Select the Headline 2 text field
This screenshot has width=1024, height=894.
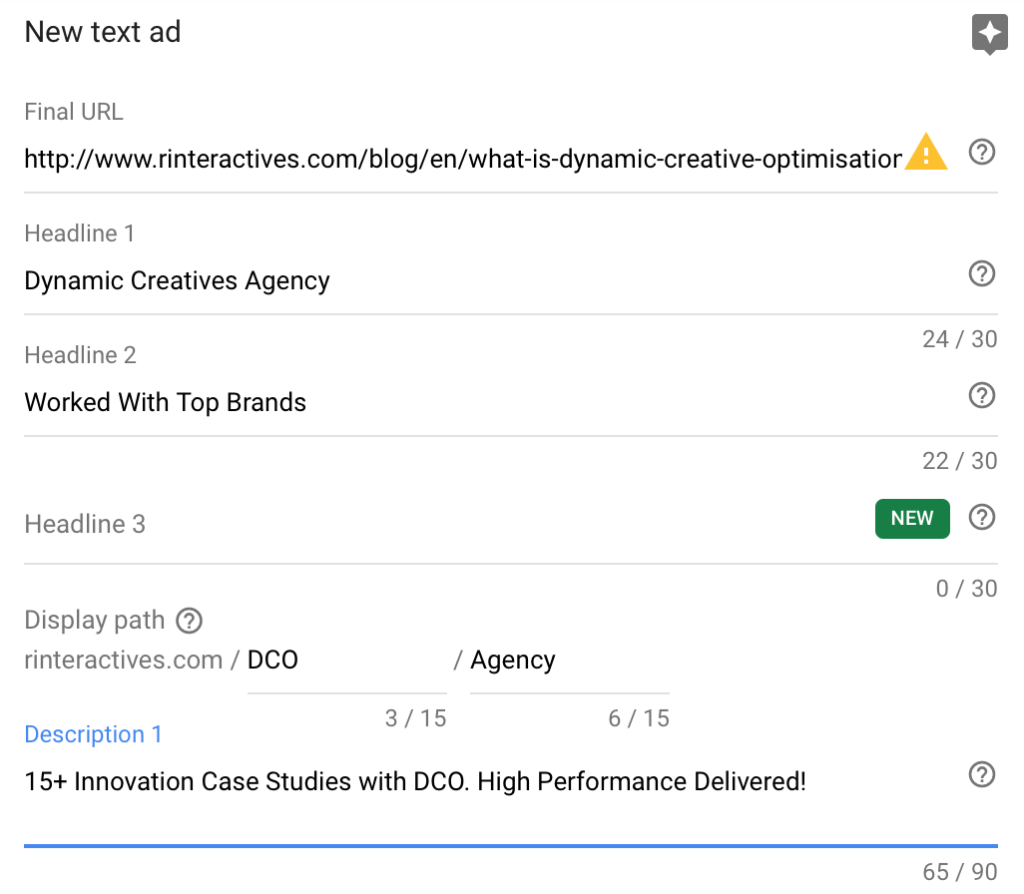coord(300,402)
